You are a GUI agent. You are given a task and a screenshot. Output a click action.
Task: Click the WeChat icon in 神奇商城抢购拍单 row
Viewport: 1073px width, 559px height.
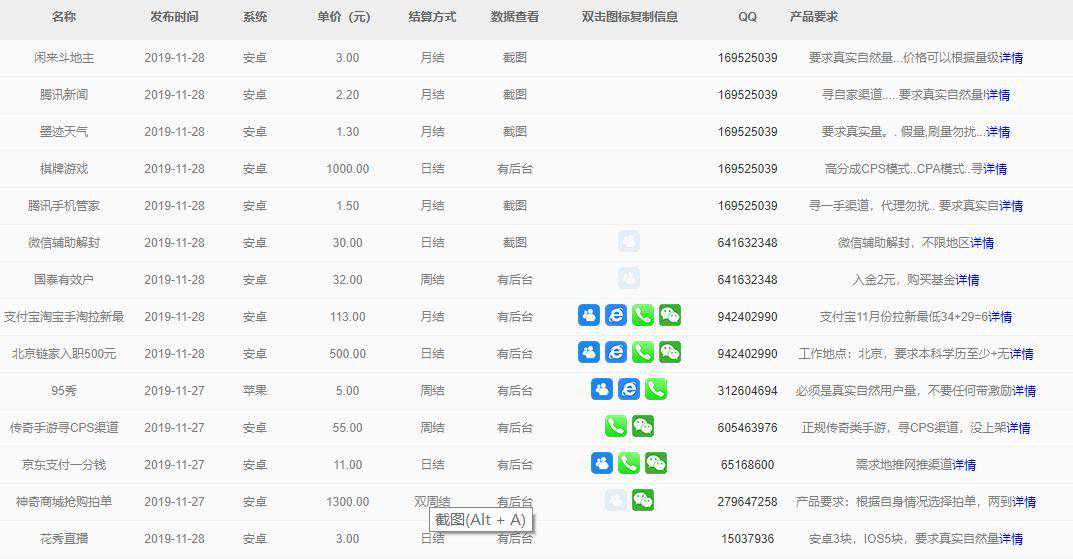pyautogui.click(x=643, y=501)
